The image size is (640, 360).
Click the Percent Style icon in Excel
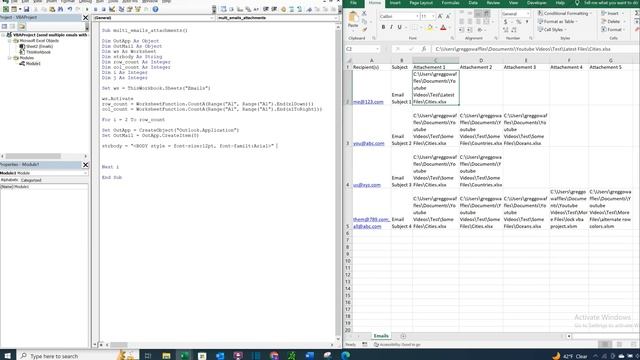(518, 22)
